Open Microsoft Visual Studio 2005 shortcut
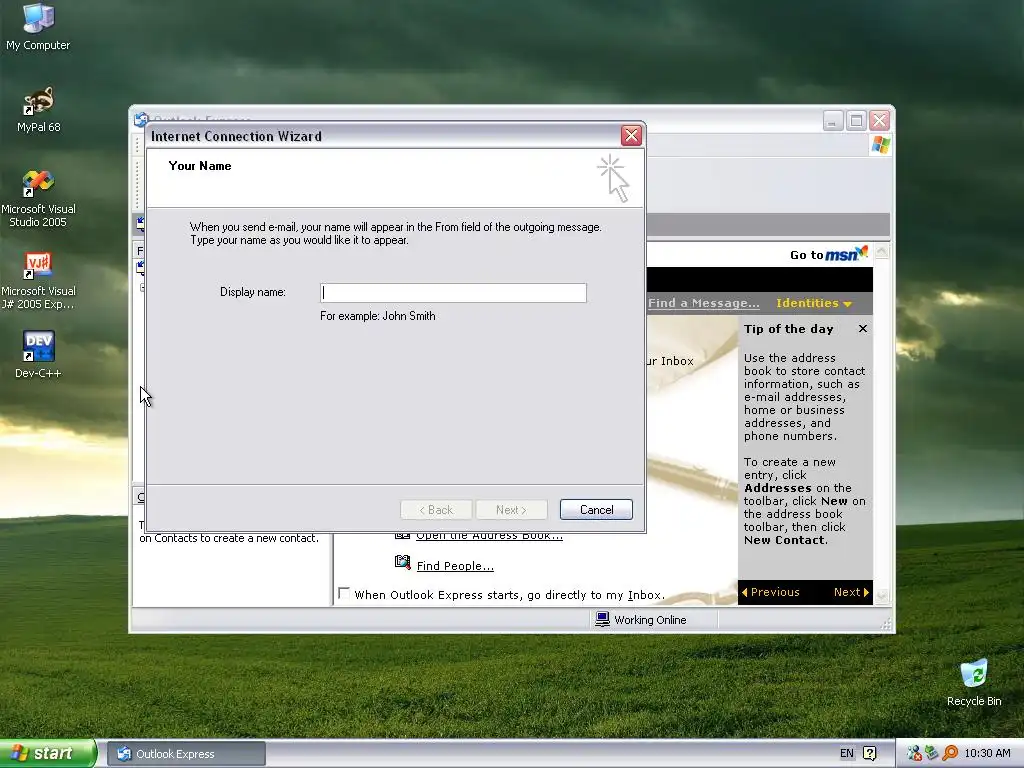 coord(38,199)
